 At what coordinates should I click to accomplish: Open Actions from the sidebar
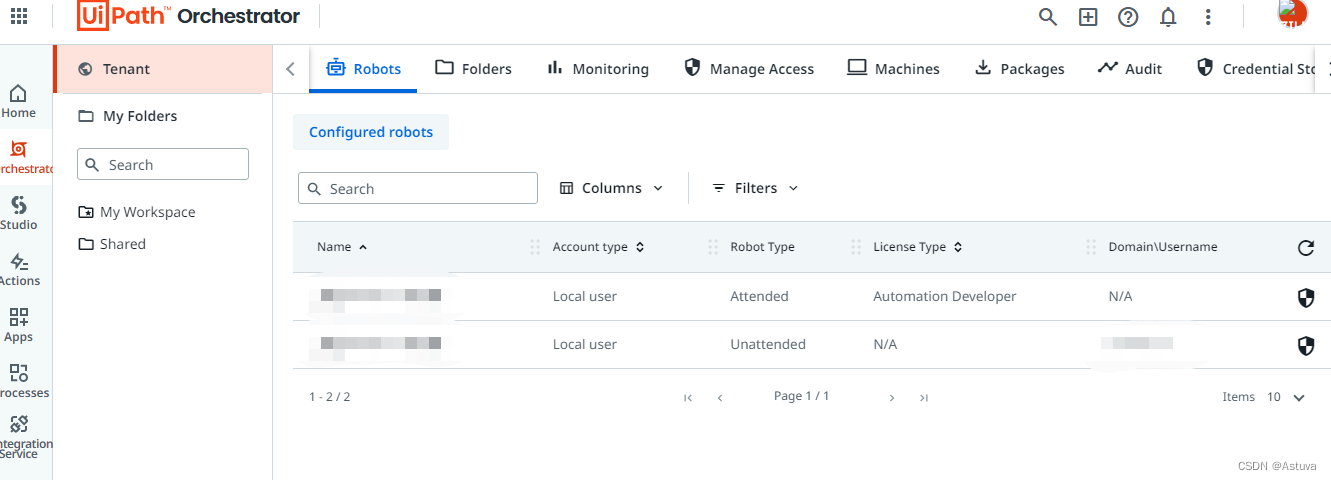(18, 270)
